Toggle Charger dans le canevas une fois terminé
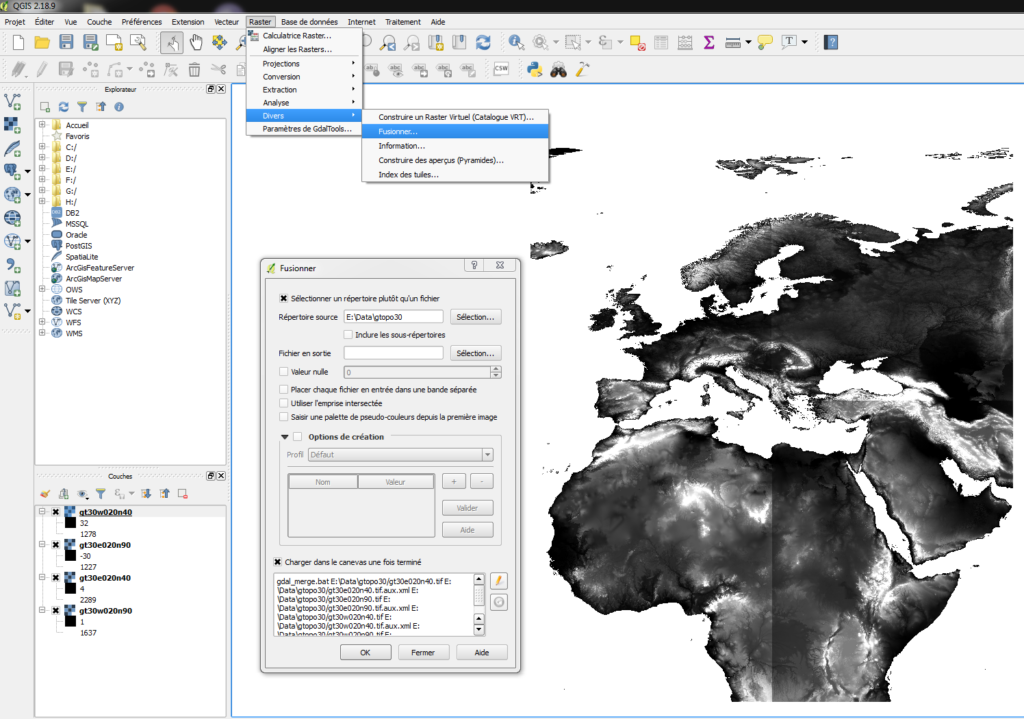Viewport: 1024px width, 719px height. click(x=278, y=562)
